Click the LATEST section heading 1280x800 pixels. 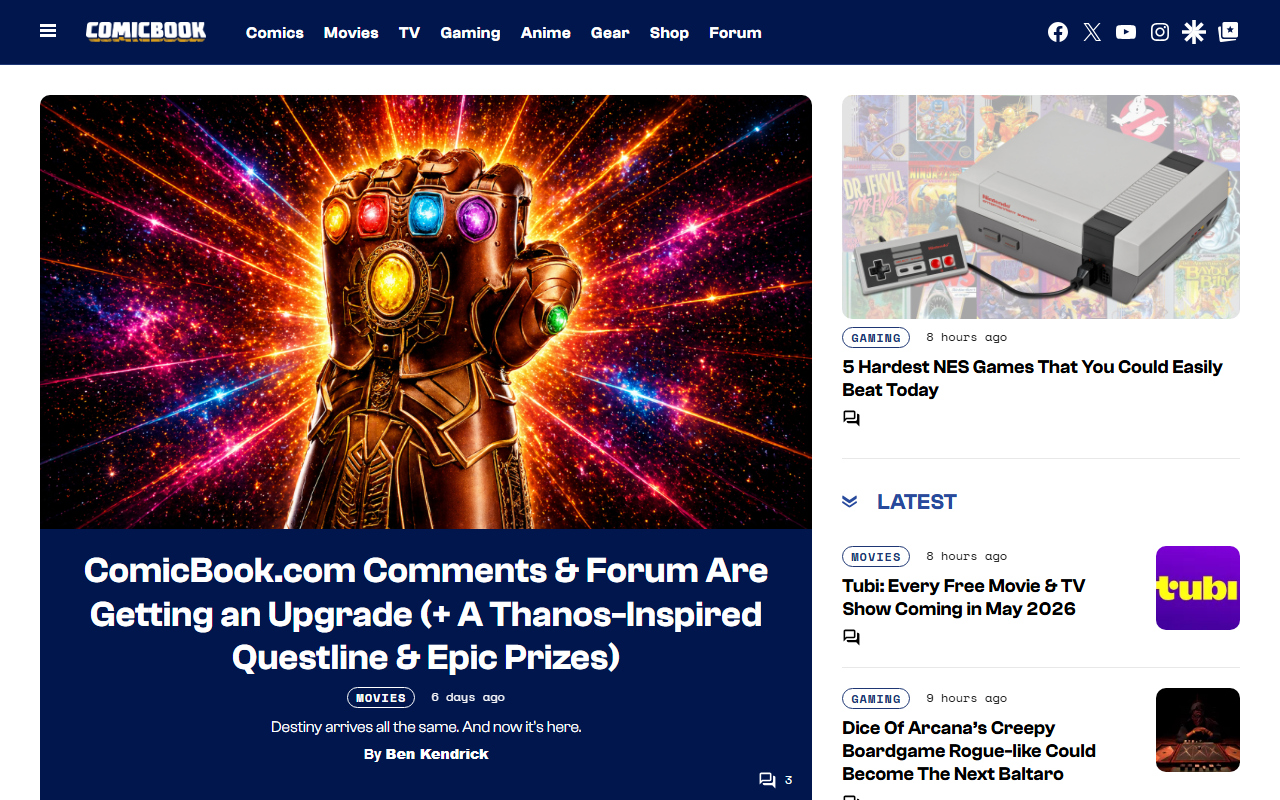pos(917,502)
